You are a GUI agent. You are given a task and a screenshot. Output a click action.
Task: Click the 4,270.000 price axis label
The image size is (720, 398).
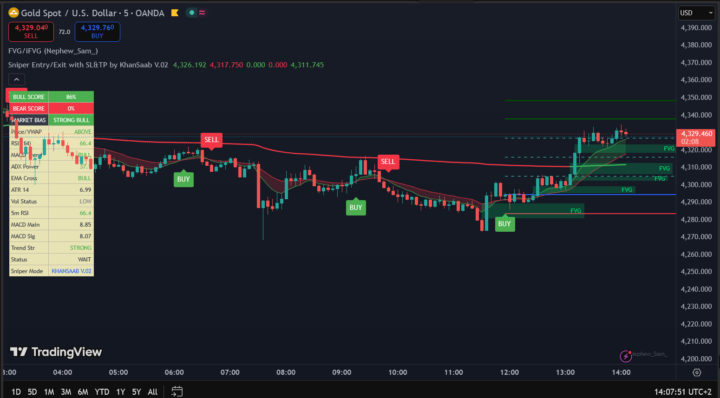[696, 237]
